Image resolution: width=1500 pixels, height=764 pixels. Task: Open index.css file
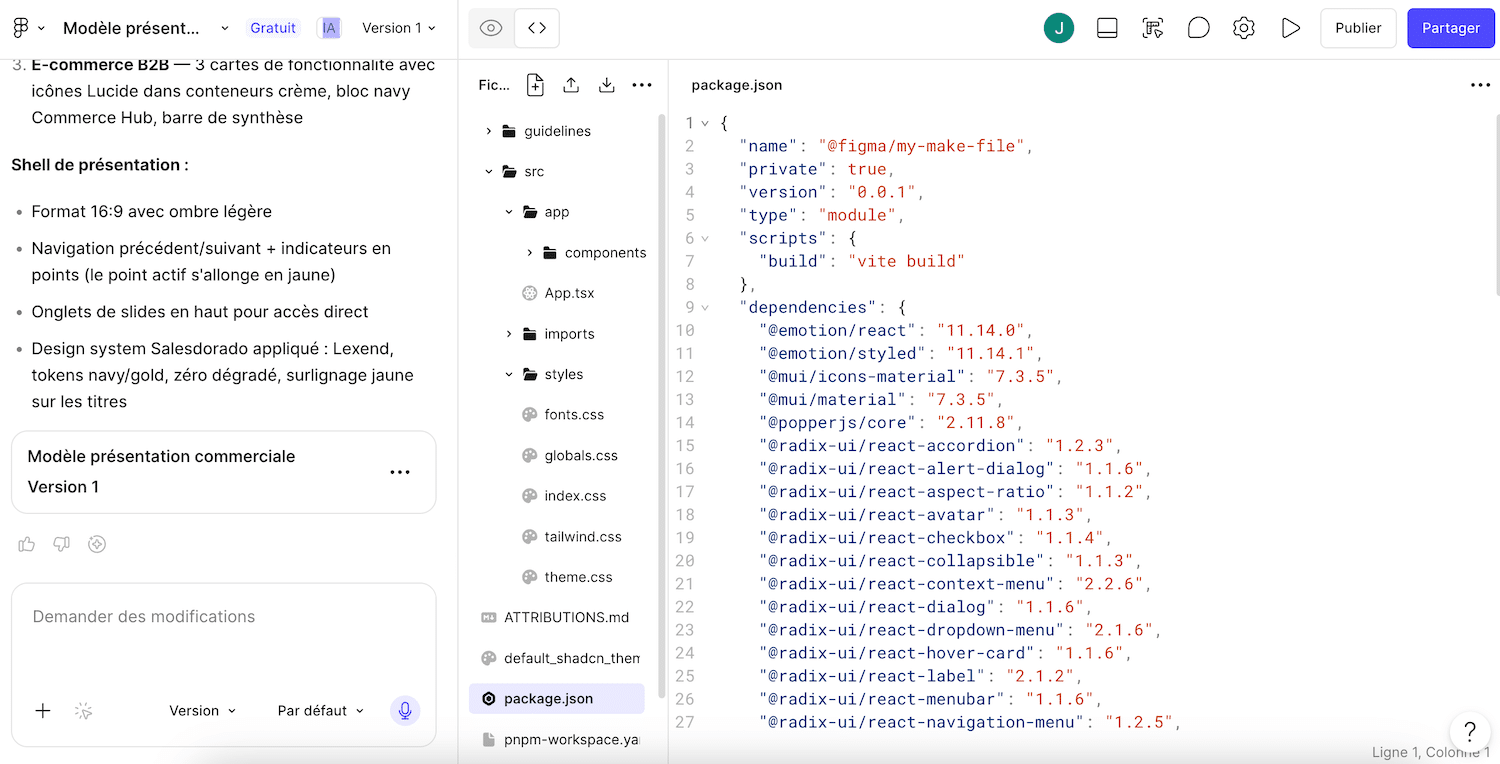575,496
